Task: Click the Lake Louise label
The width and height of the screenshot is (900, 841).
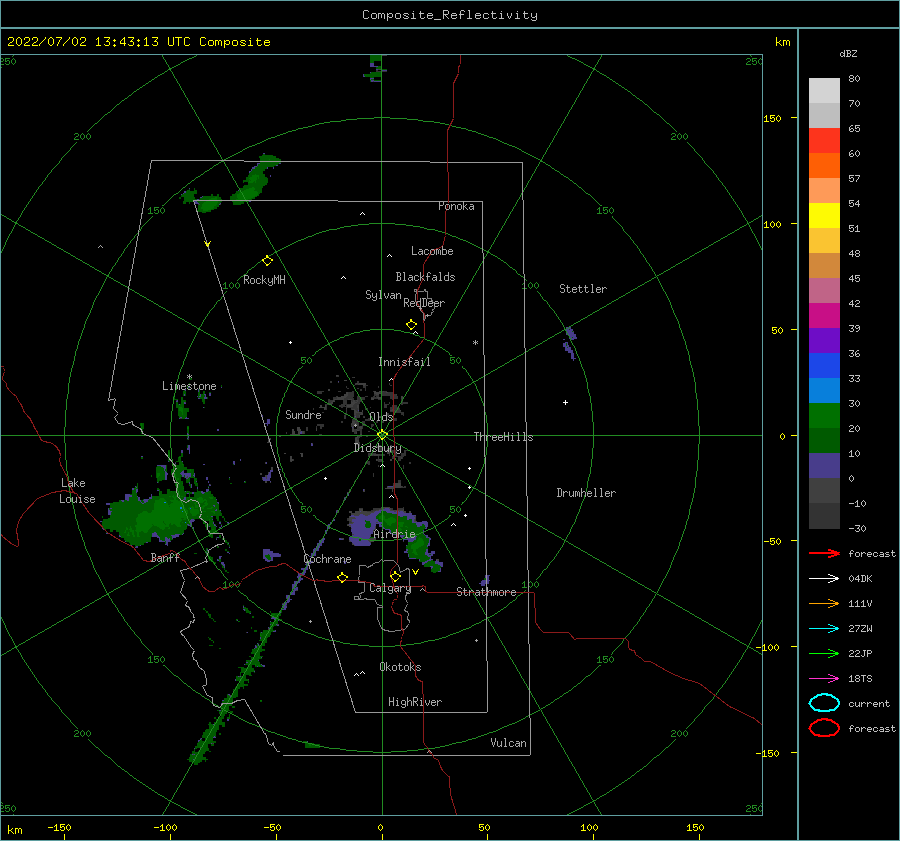Action: tap(78, 491)
